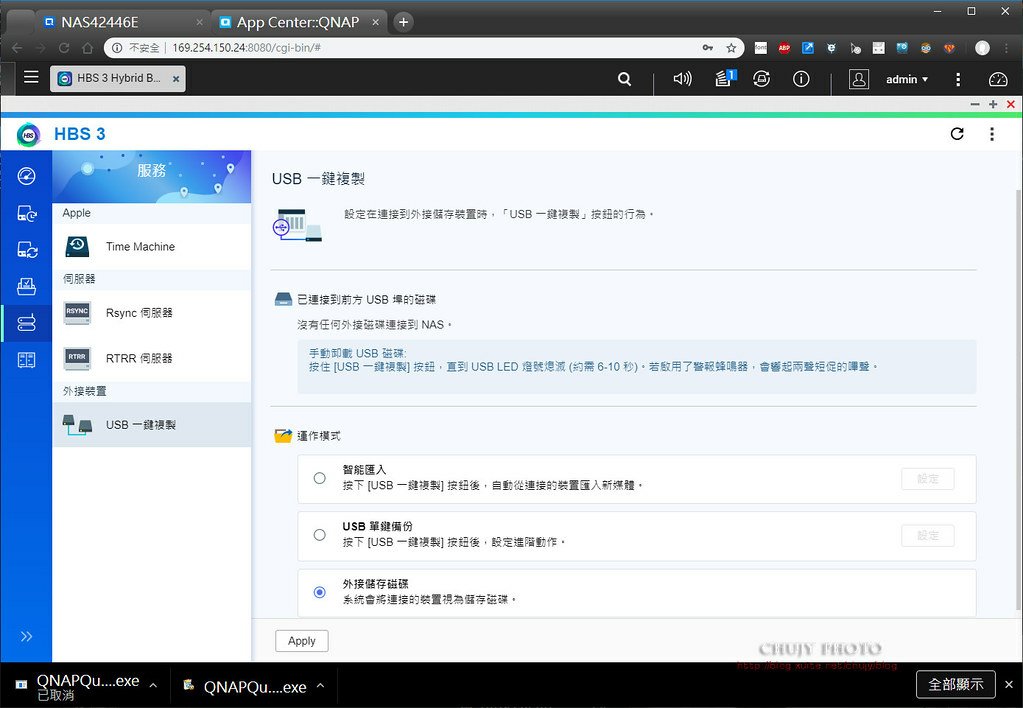Viewport: 1023px width, 708px height.
Task: Expand options for second QNAPQu.exe download
Action: (320, 686)
